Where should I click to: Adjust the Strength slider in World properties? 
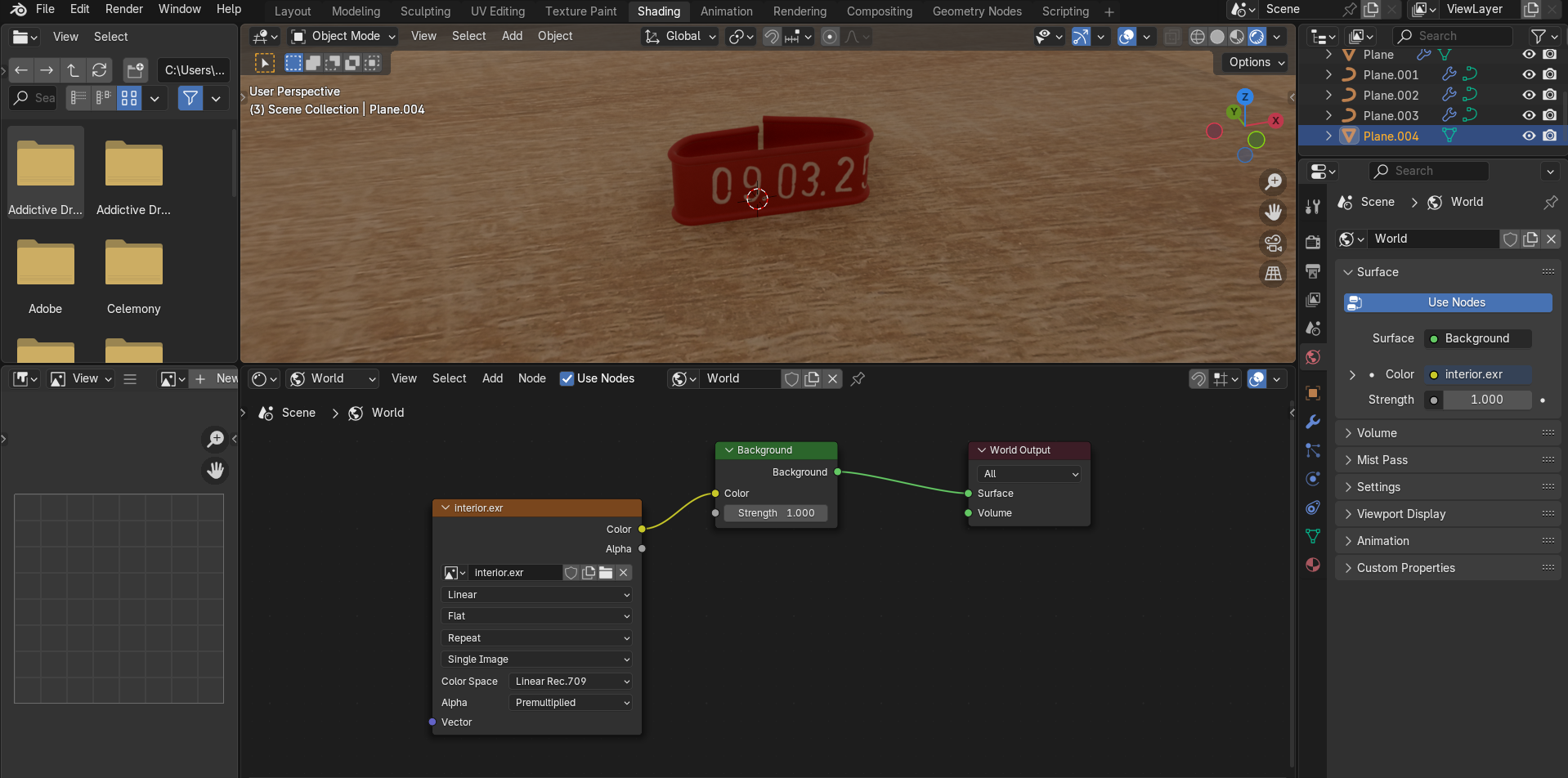click(x=1485, y=400)
